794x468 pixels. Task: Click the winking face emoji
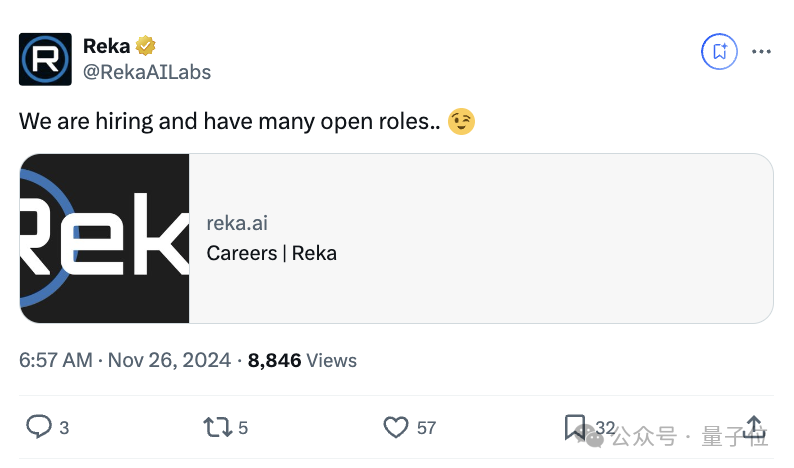click(x=461, y=122)
